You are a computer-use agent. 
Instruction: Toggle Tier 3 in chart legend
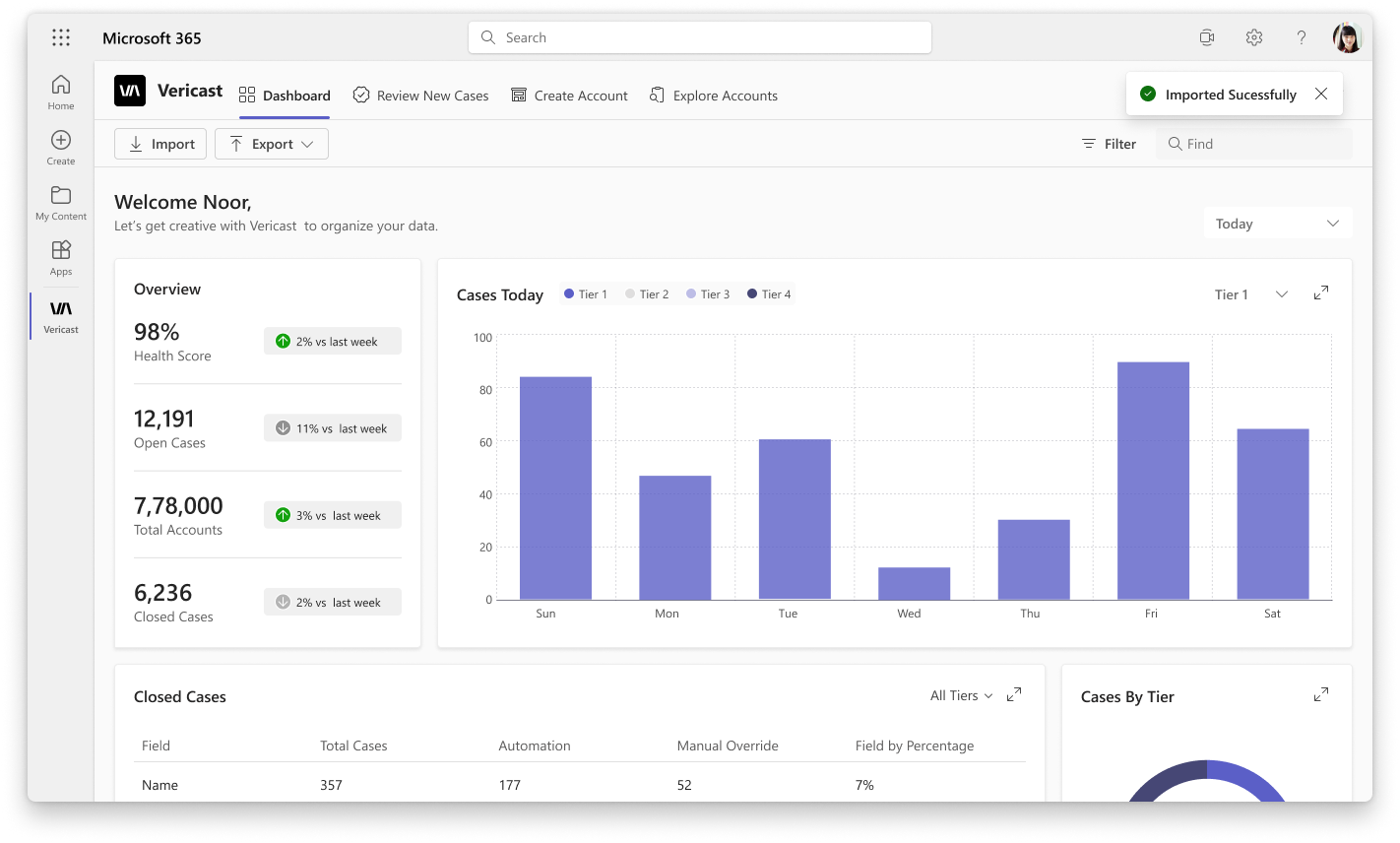(708, 293)
